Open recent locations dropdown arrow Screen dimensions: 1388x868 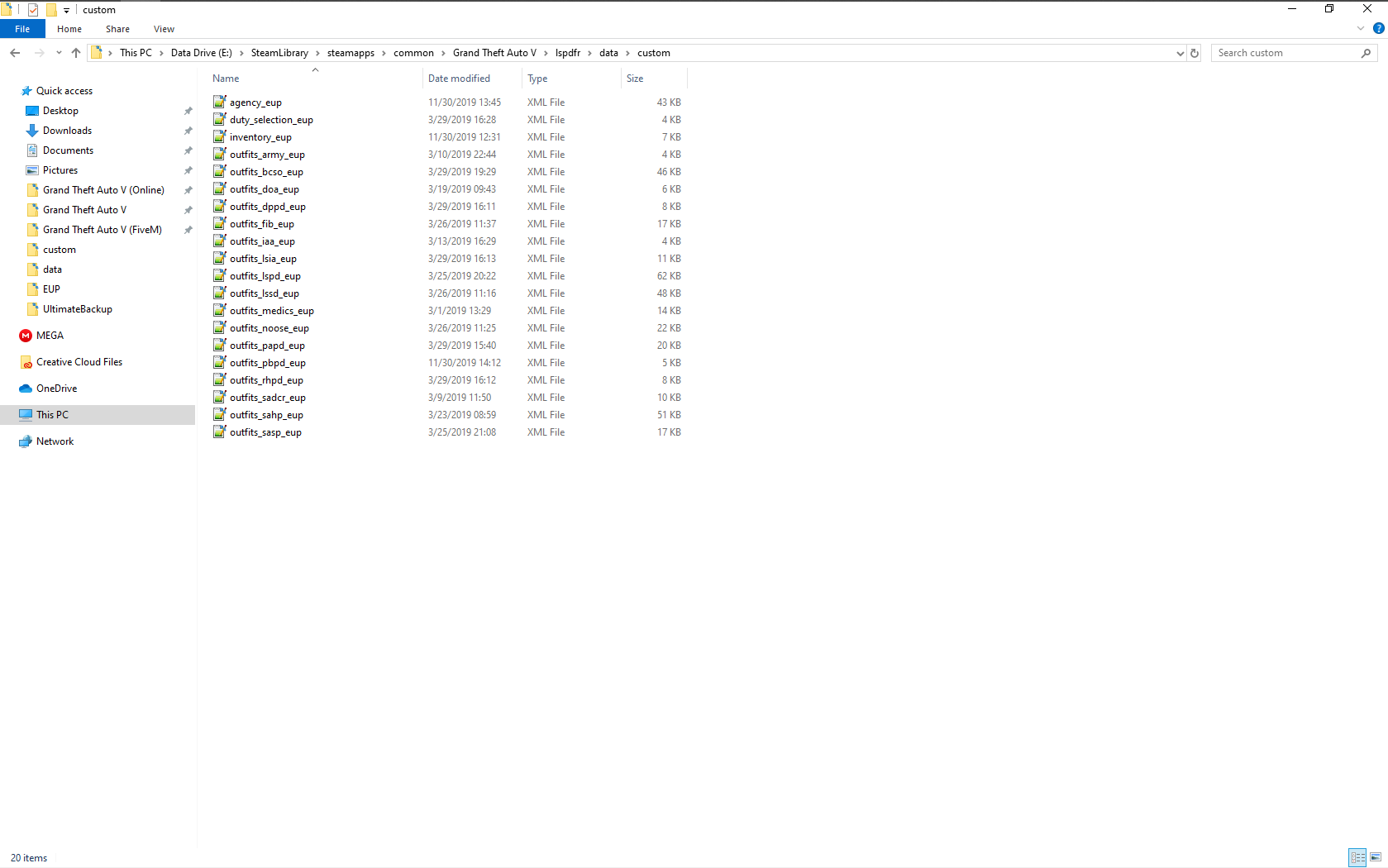click(x=59, y=53)
